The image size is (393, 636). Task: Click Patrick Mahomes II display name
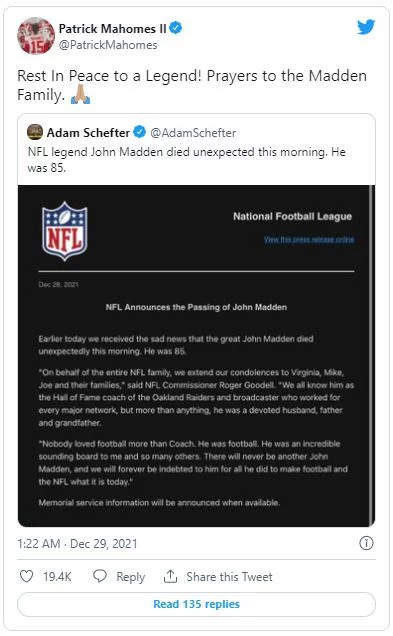coord(112,28)
